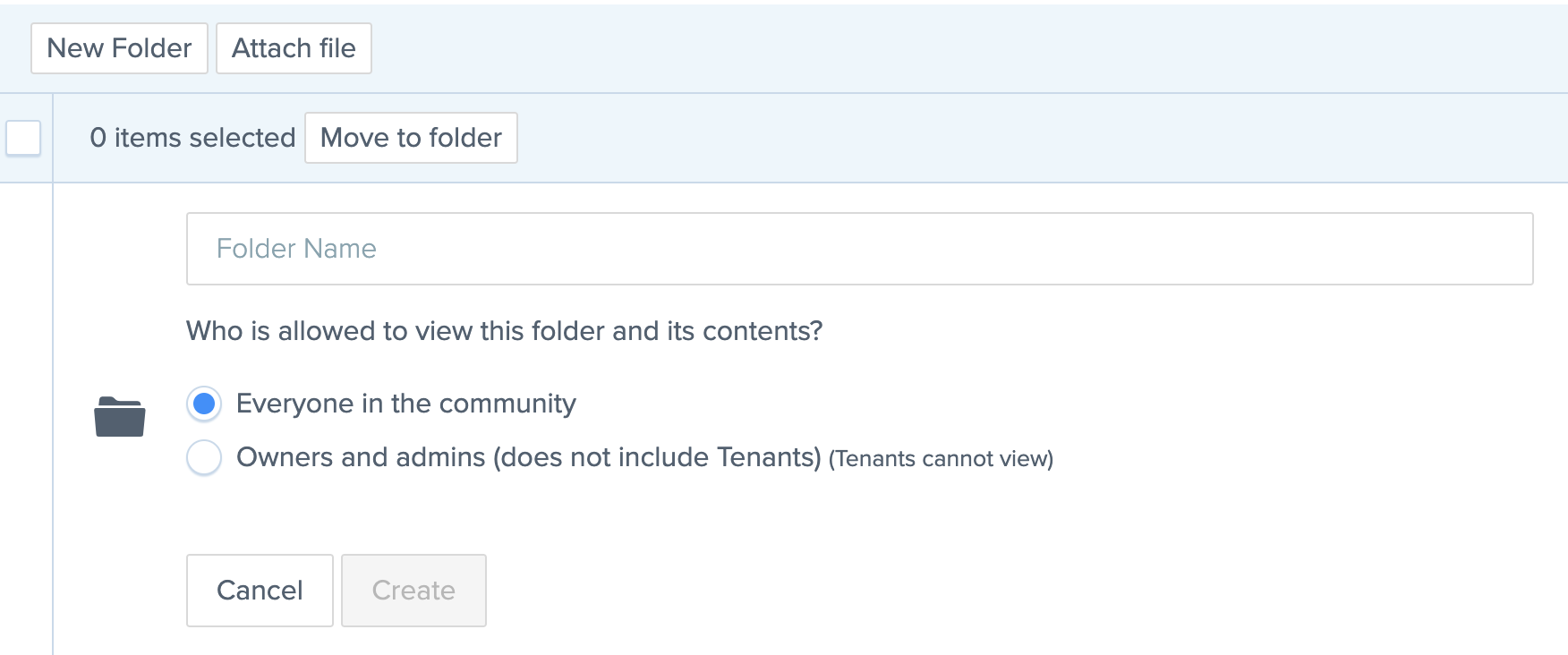Click the 'Who is allowed to view' question text
The width and height of the screenshot is (1568, 655).
click(504, 331)
